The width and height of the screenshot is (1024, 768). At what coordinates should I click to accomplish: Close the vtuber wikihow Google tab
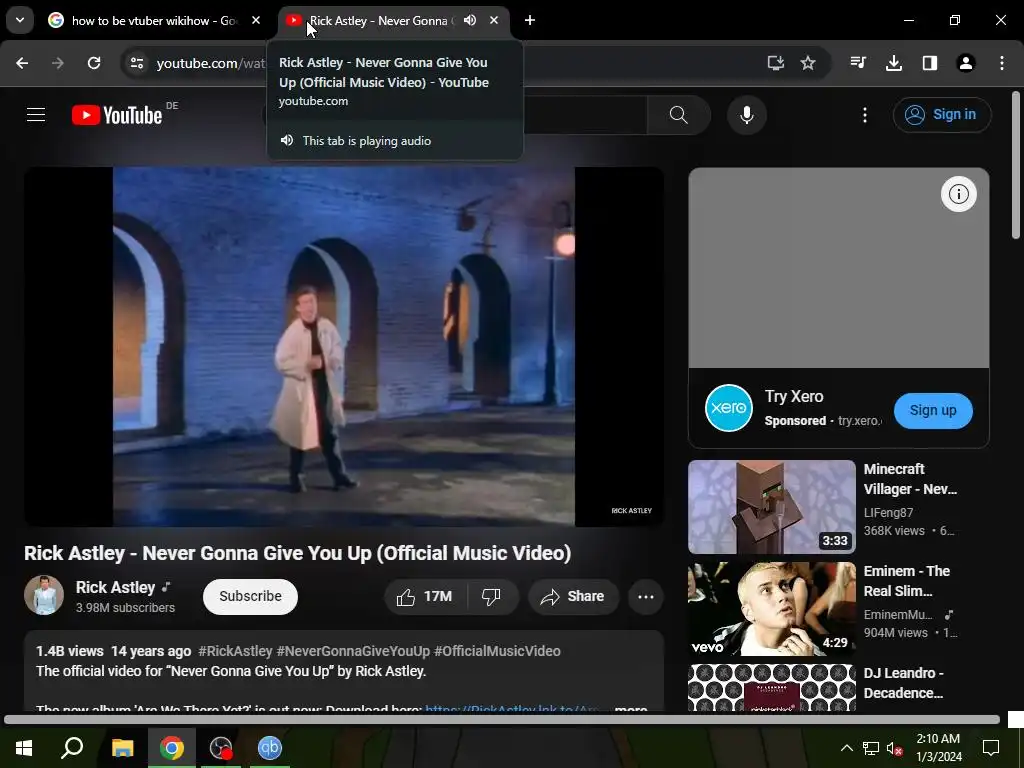point(256,20)
